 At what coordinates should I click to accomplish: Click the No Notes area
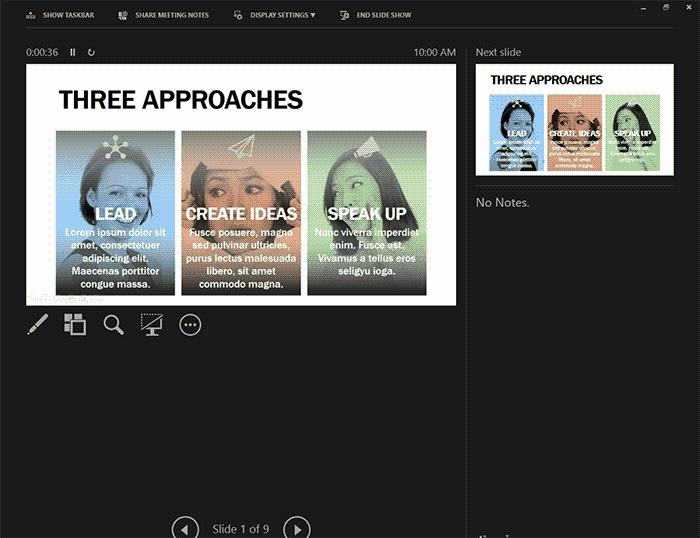coord(503,203)
